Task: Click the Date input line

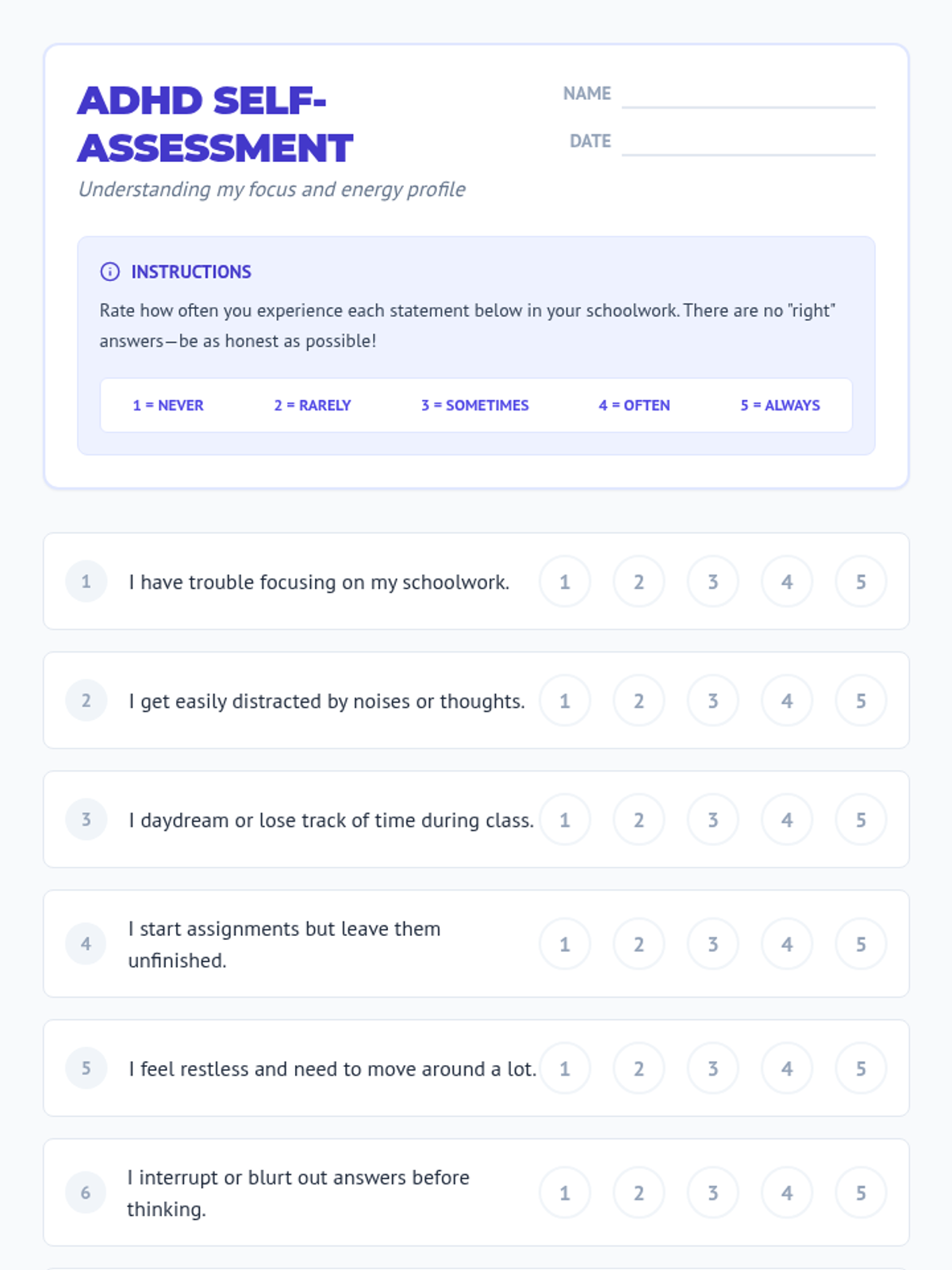Action: pos(748,142)
